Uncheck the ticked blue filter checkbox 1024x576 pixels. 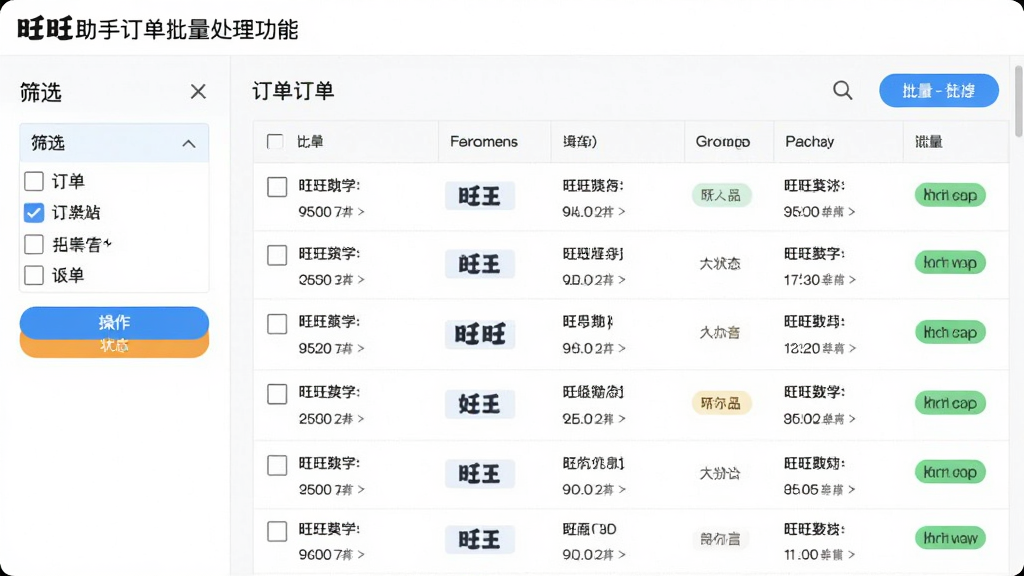point(34,212)
